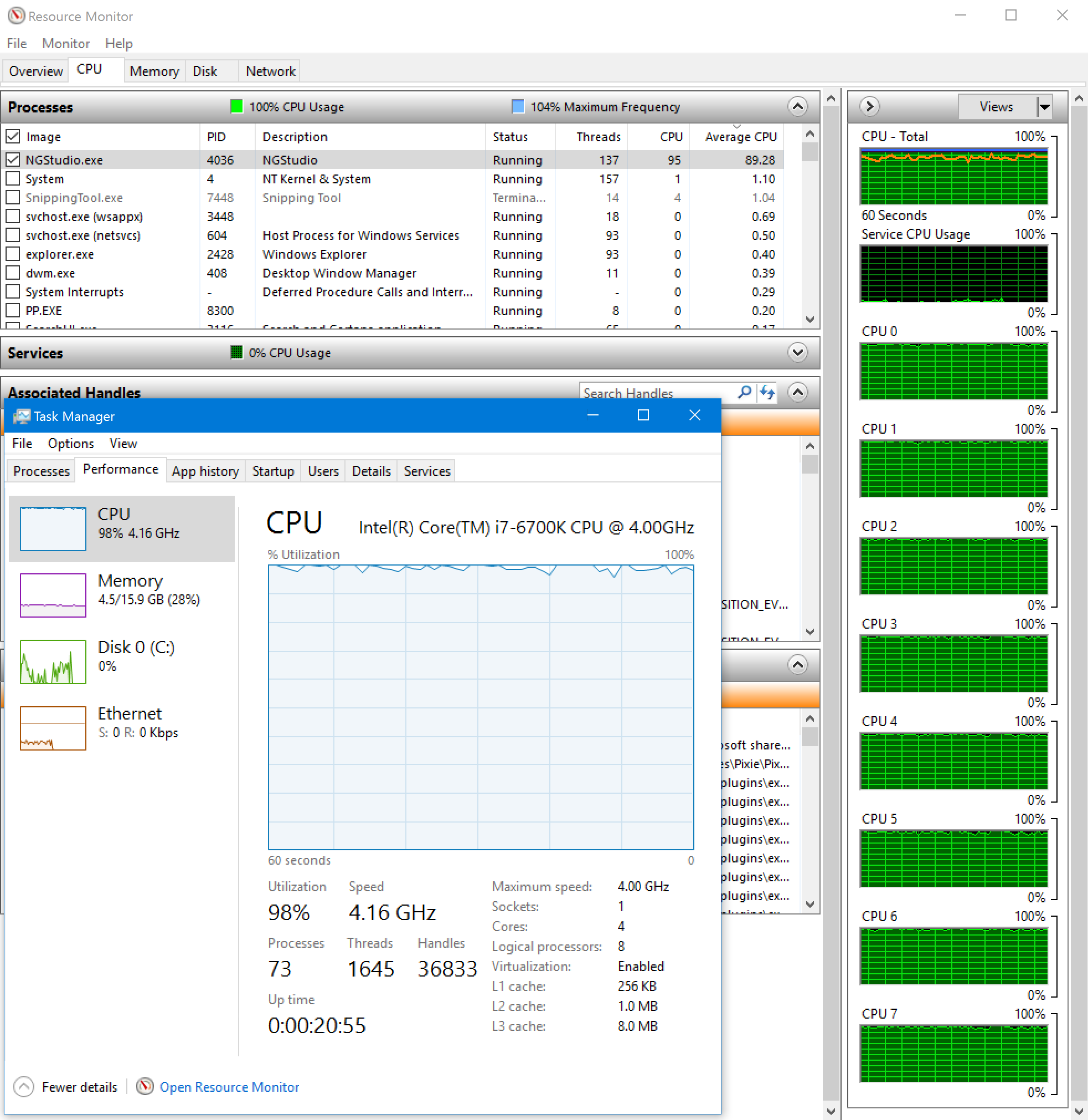Screen dimensions: 1088x1120
Task: Minimize the Task Manager window
Action: point(593,415)
